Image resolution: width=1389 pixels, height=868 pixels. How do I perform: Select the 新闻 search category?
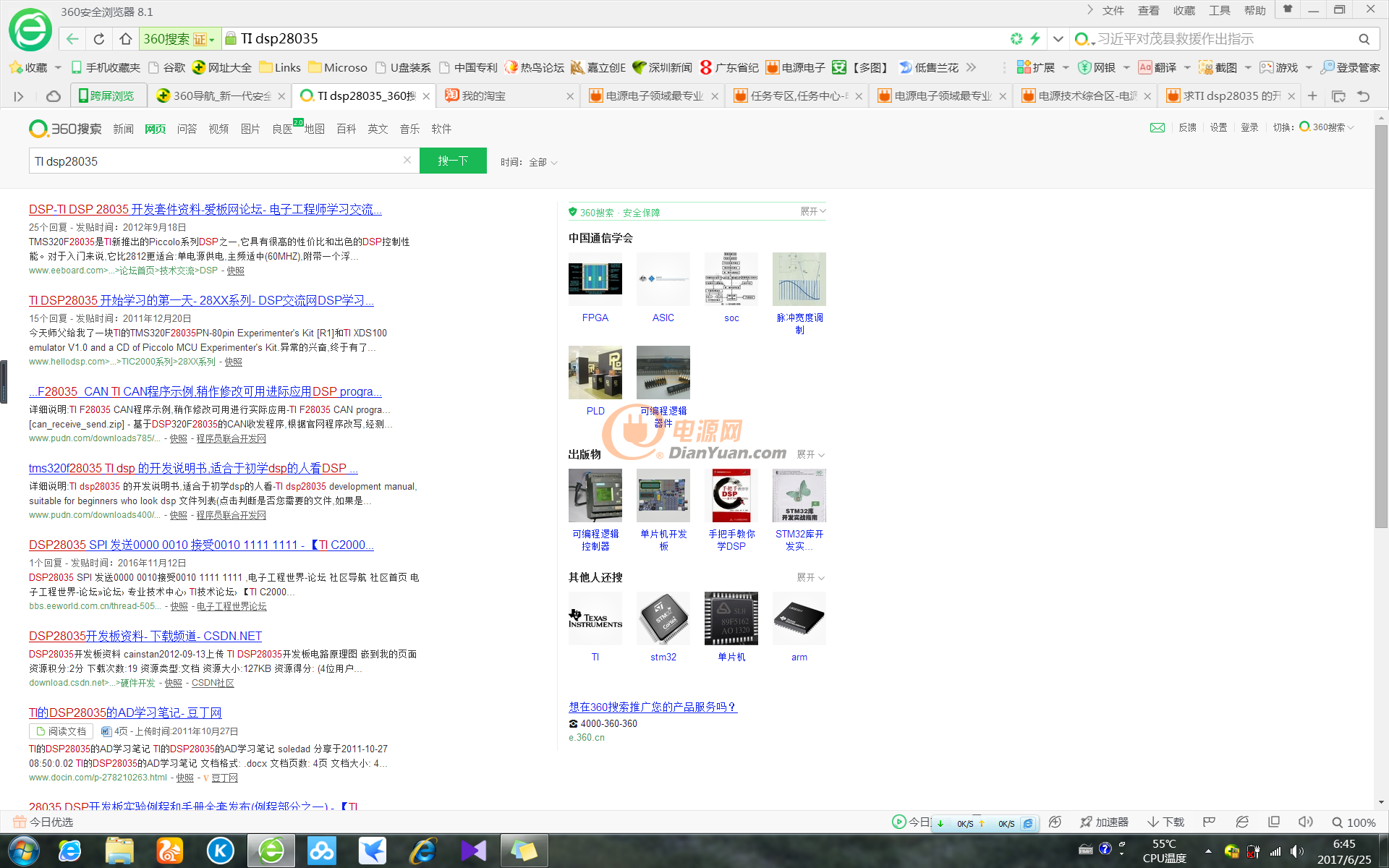pyautogui.click(x=123, y=129)
